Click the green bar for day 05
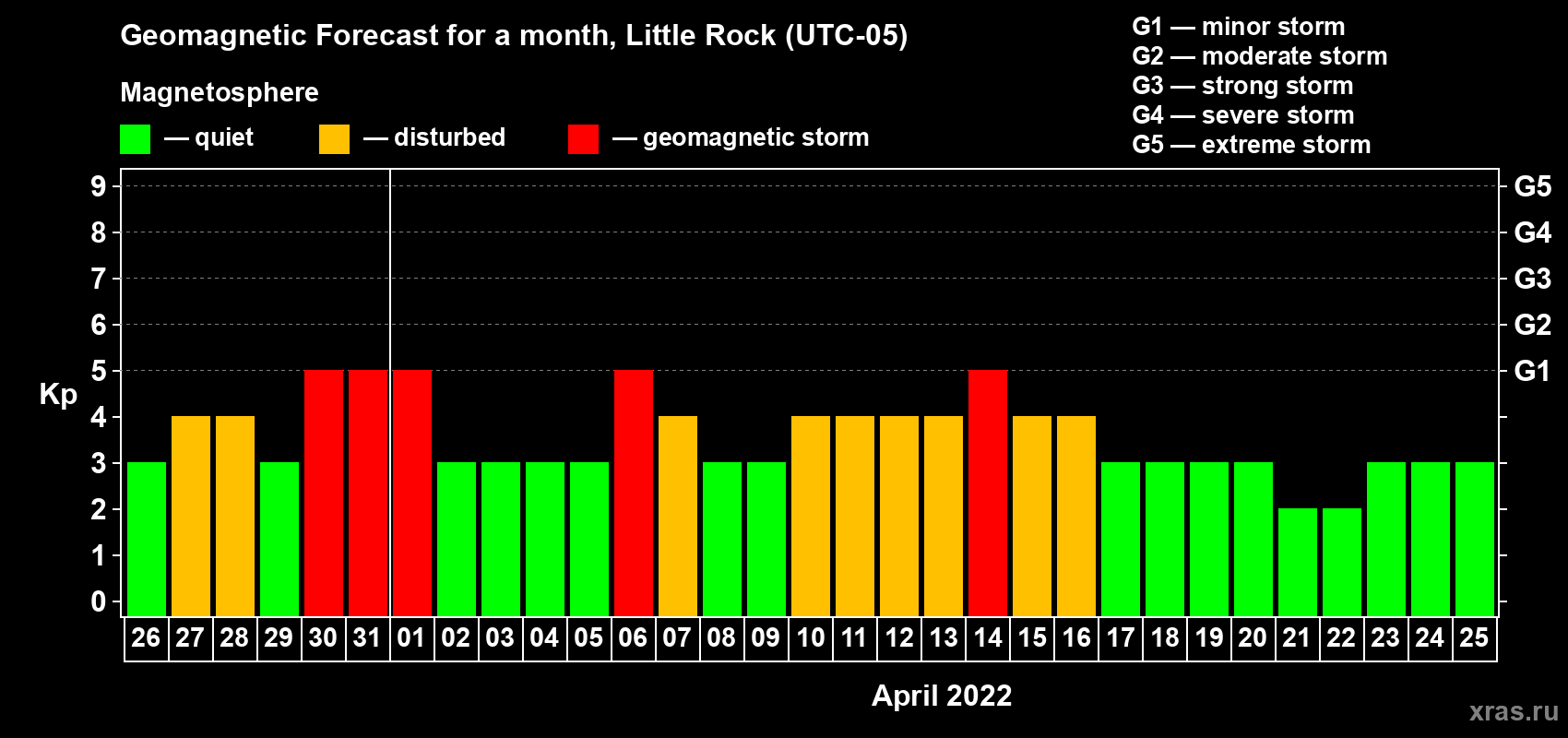Viewport: 1568px width, 738px height. coord(589,539)
